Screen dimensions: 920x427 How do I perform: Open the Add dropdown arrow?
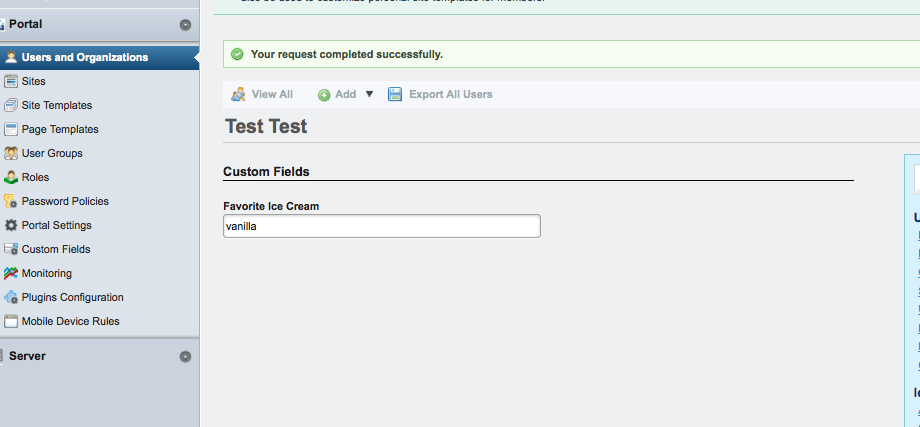tap(369, 94)
